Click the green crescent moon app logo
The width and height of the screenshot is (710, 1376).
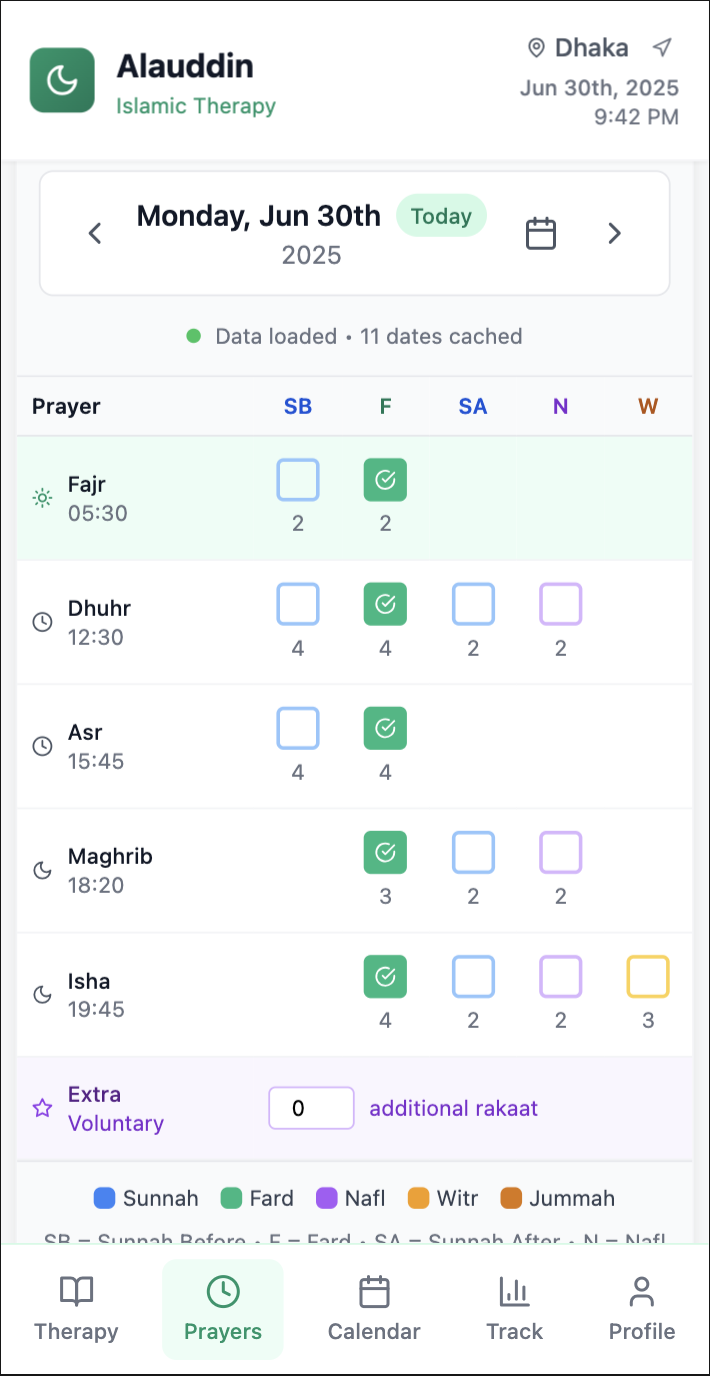(62, 80)
